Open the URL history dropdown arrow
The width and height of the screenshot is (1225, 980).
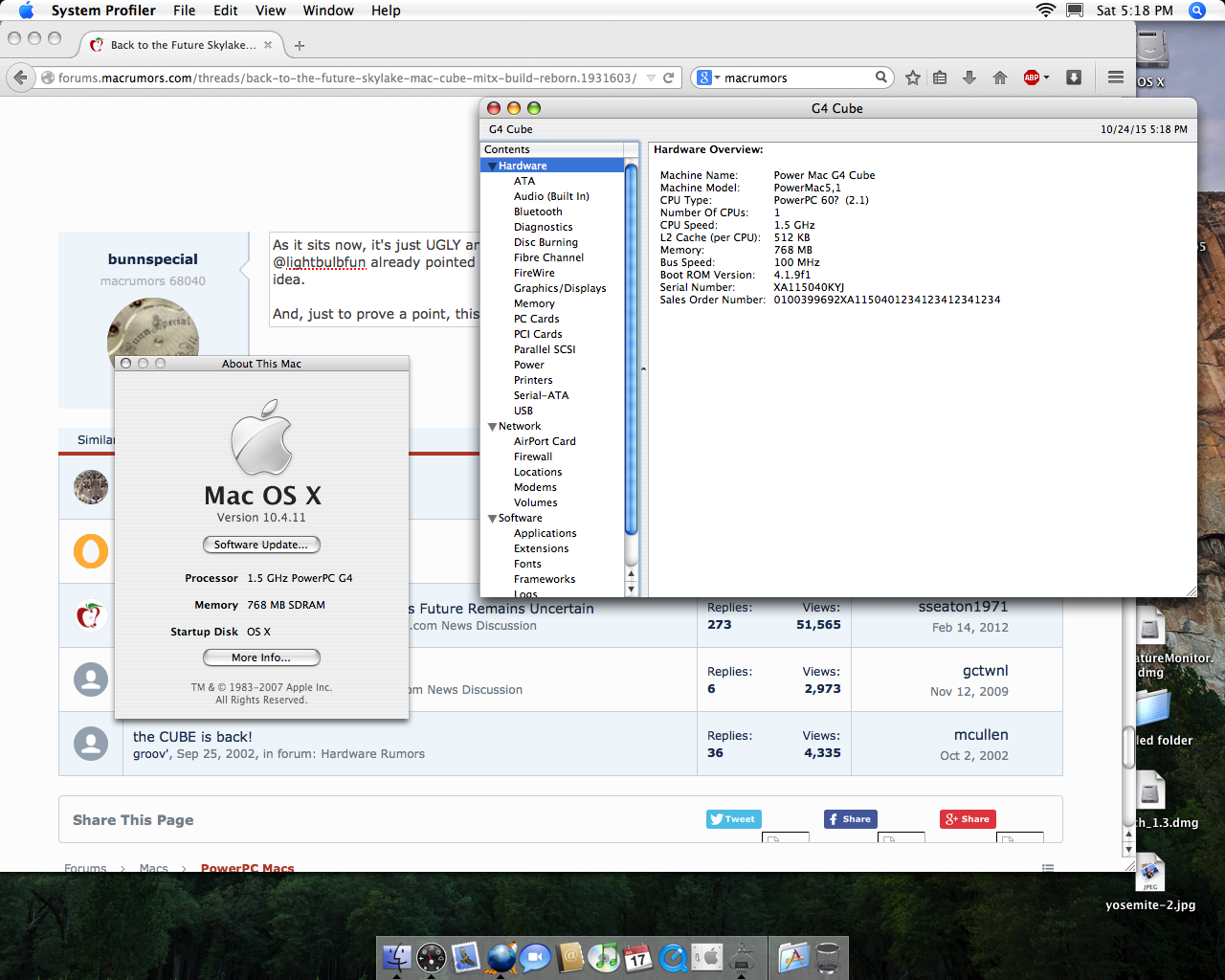(x=651, y=78)
